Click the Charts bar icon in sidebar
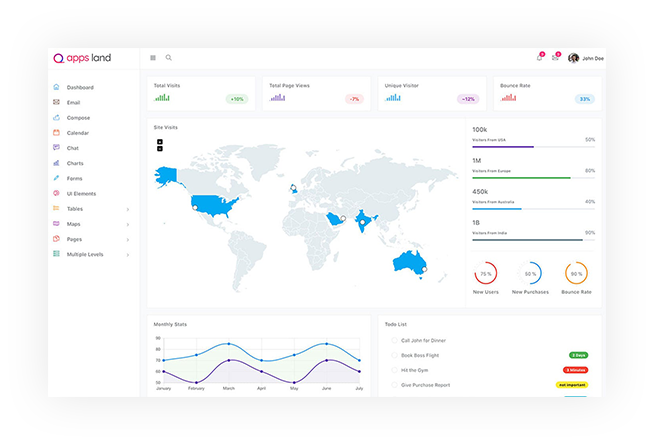This screenshot has width=655, height=446. pos(57,163)
